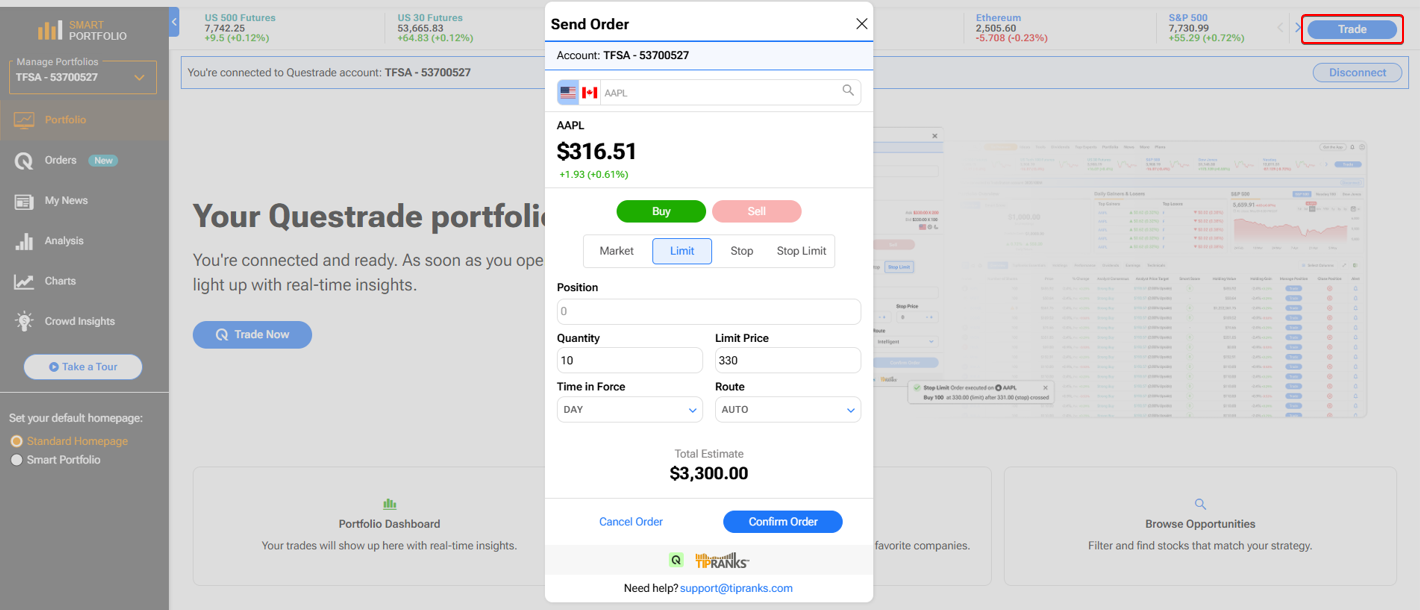The image size is (1420, 610).
Task: Expand the Route AUTO dropdown
Action: (x=788, y=409)
